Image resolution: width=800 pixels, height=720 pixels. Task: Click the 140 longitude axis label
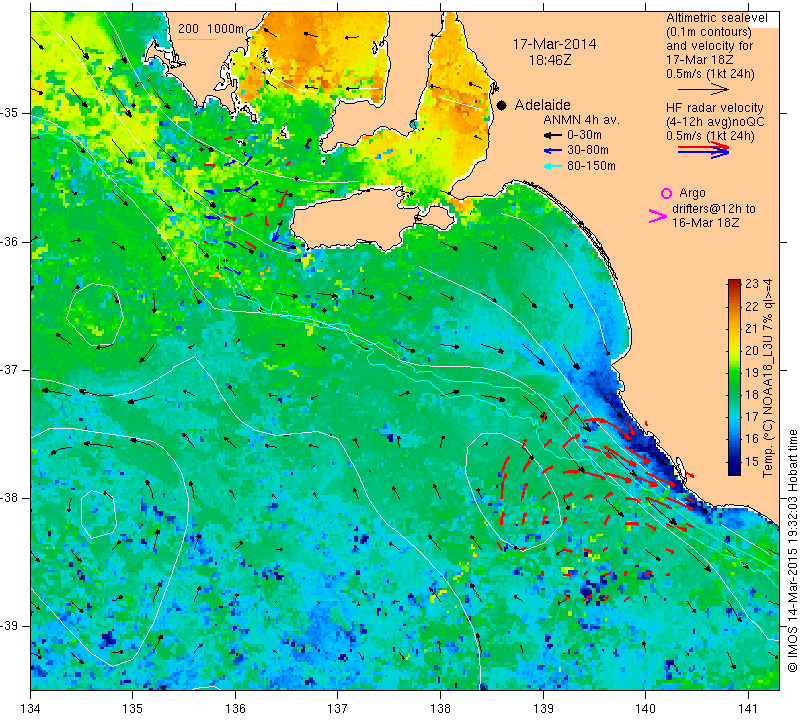[x=645, y=709]
